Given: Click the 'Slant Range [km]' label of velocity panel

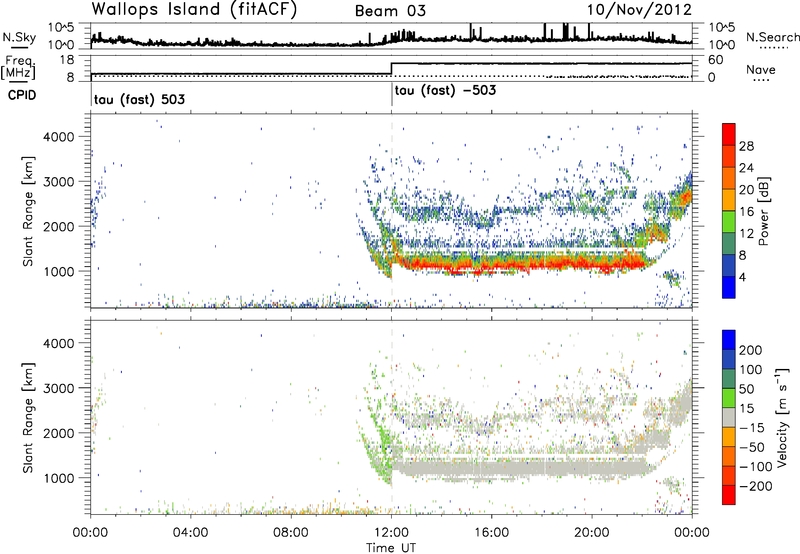Looking at the screenshot, I should tap(28, 418).
